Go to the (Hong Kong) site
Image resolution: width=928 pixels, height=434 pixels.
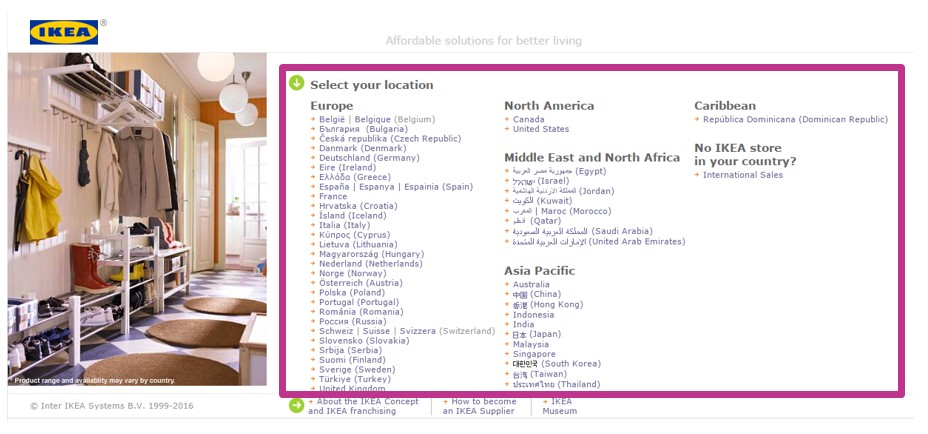(547, 304)
